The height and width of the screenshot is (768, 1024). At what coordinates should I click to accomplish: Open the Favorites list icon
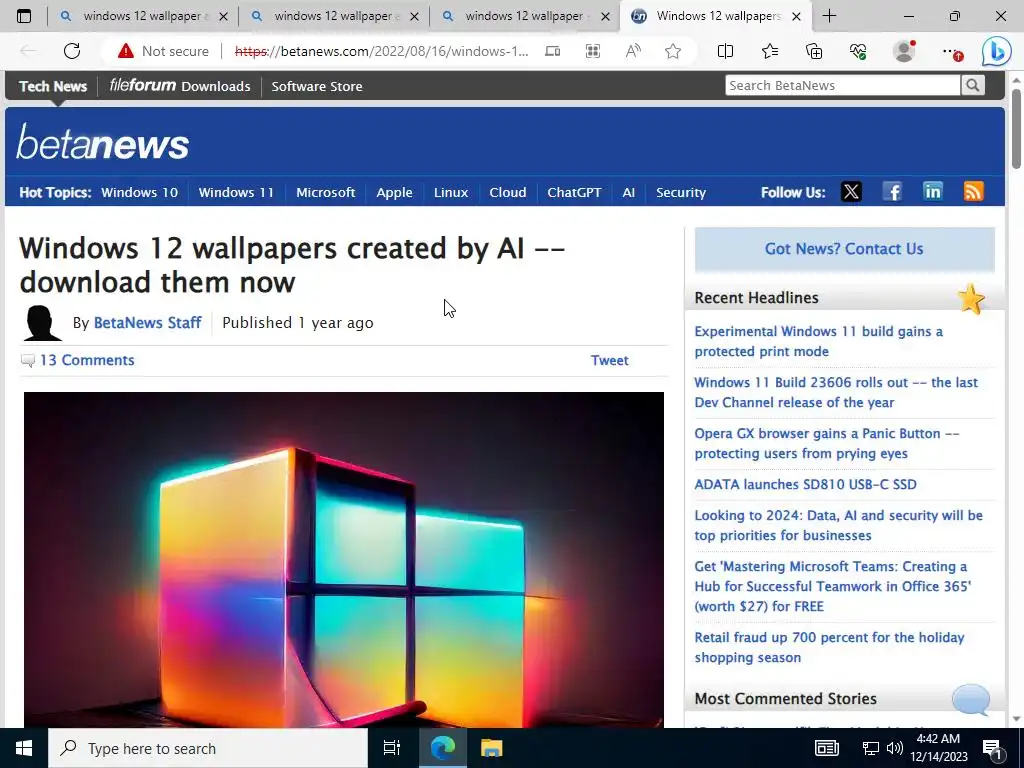[770, 51]
